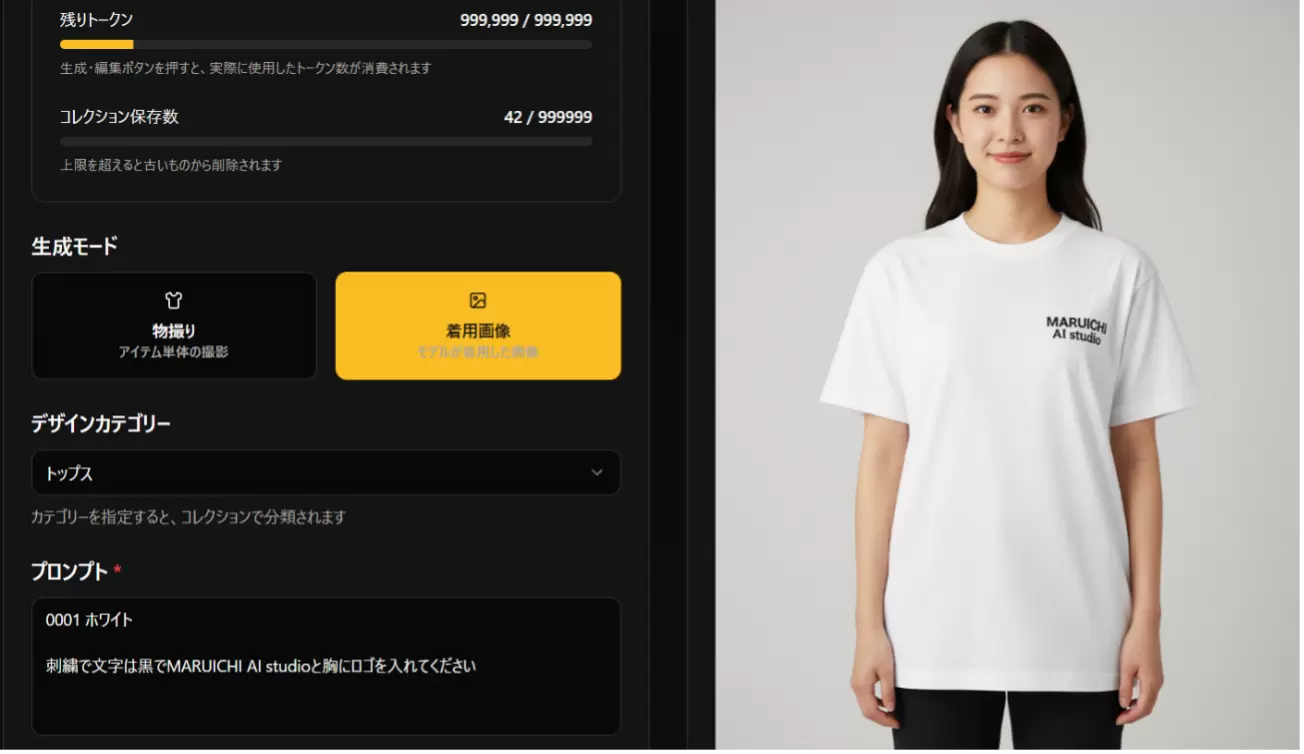Click the コレクション保存数 progress bar
The height and width of the screenshot is (754, 1304).
[326, 142]
